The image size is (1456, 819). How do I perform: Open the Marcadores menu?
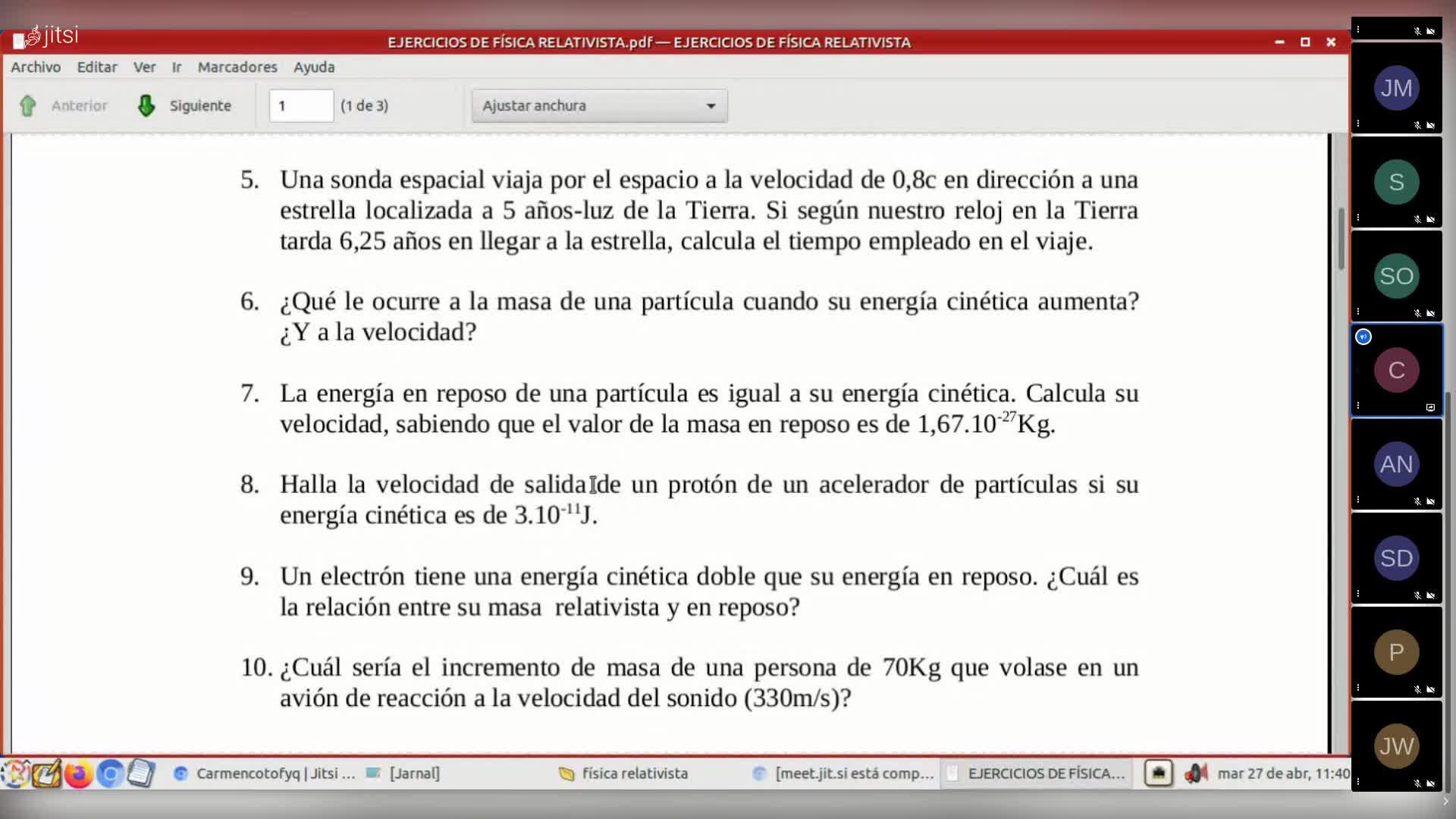pyautogui.click(x=237, y=67)
